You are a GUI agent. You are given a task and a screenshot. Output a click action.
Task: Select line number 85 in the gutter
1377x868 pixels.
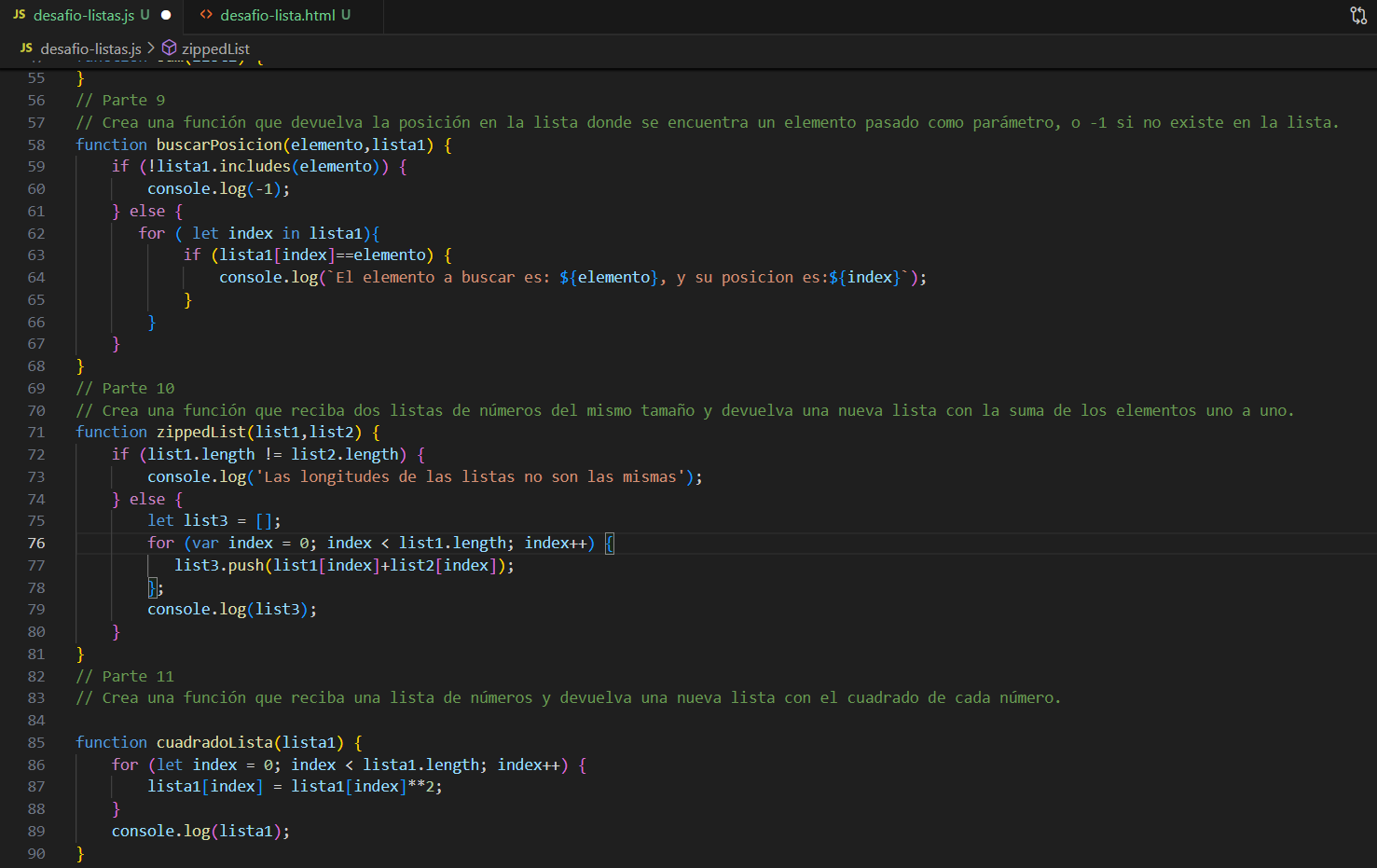pos(36,742)
